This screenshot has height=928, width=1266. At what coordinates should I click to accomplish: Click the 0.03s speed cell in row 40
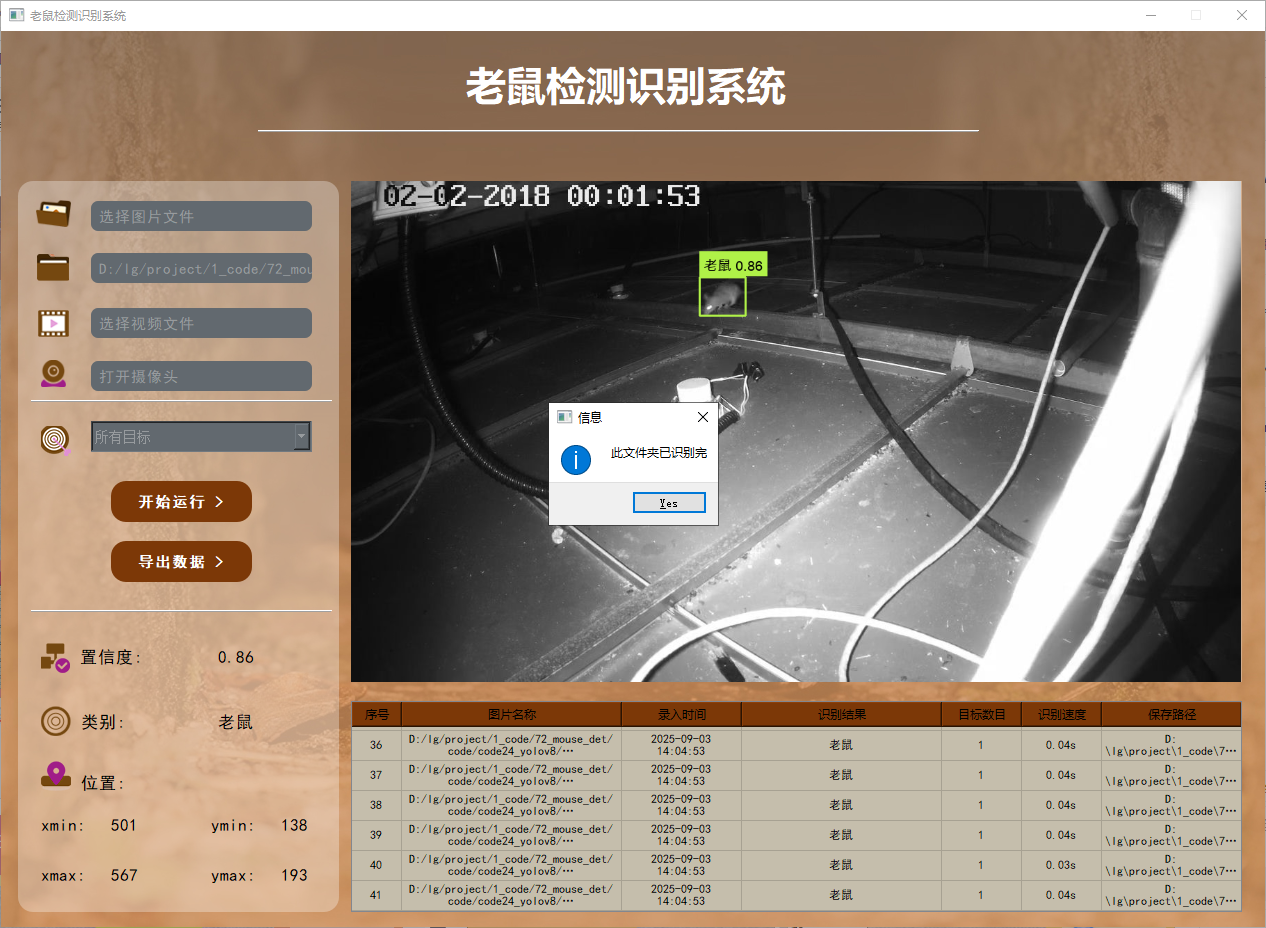[x=1061, y=865]
